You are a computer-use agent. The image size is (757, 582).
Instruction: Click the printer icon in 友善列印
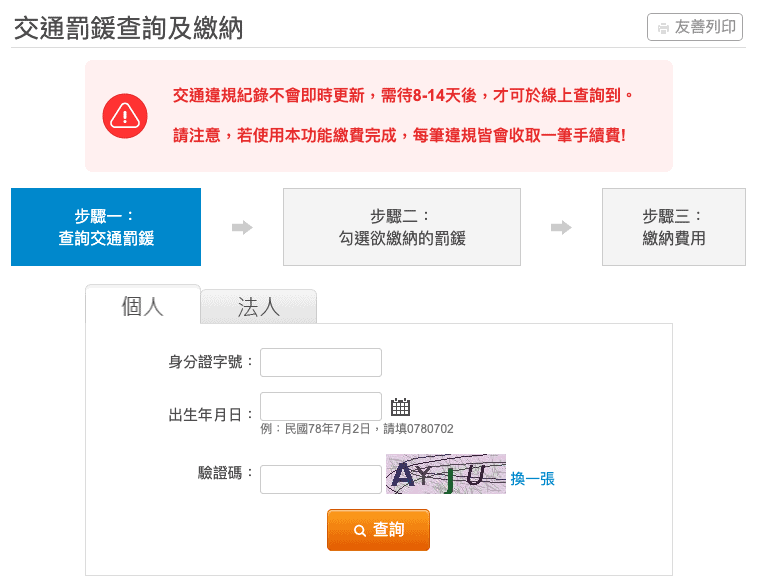(x=663, y=28)
